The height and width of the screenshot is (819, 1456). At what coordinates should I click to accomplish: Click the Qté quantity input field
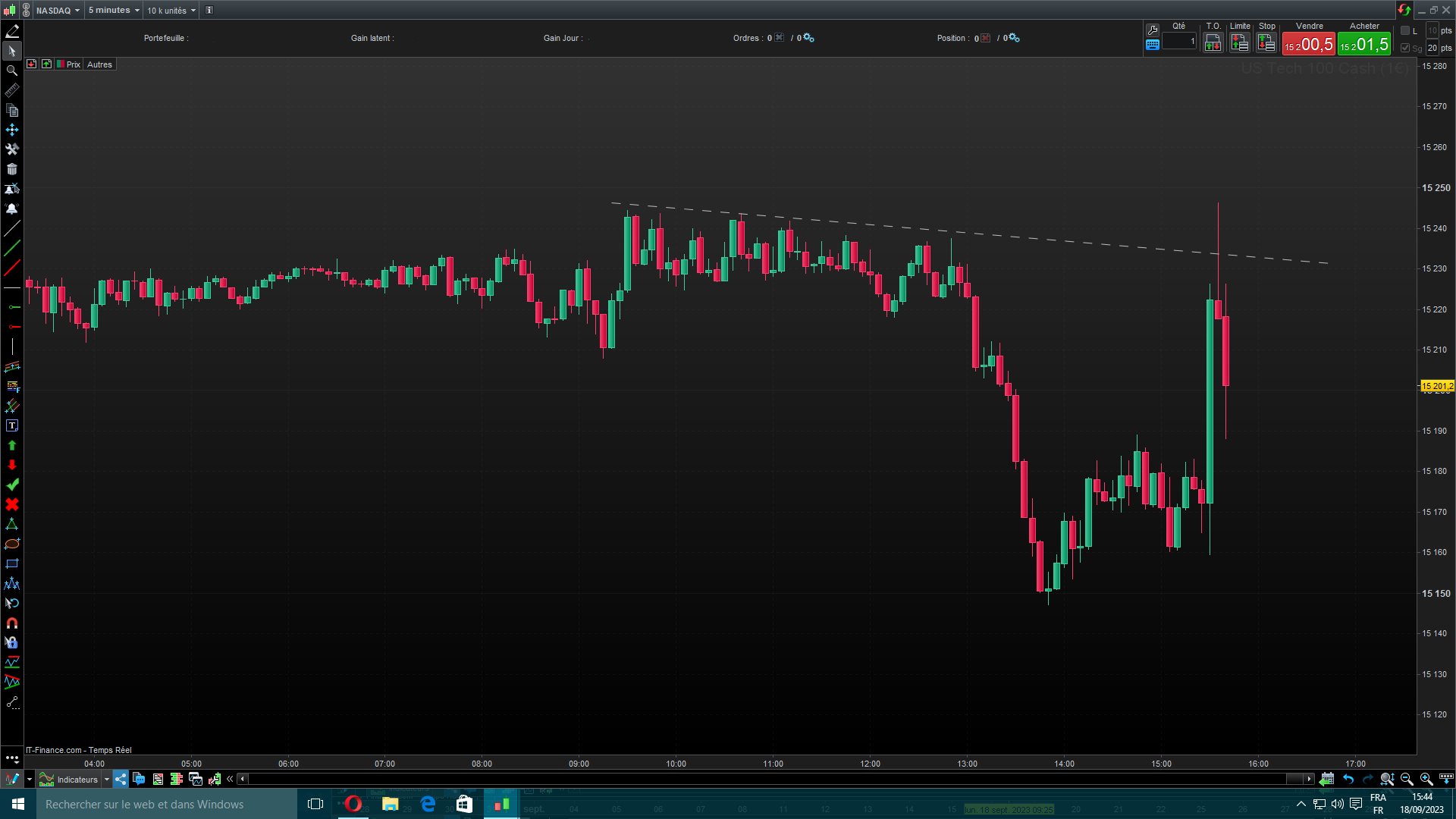pyautogui.click(x=1179, y=42)
